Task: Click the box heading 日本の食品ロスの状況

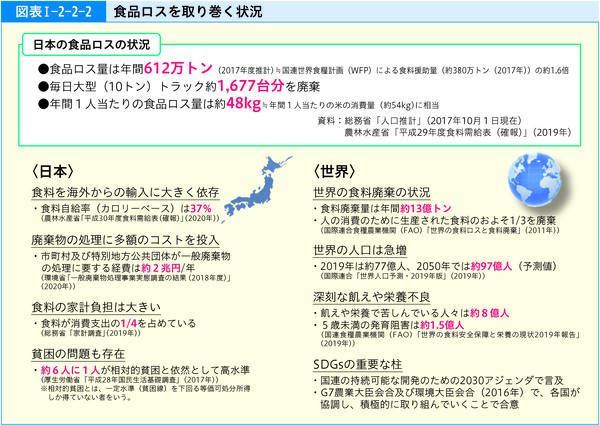Action: click(x=91, y=45)
